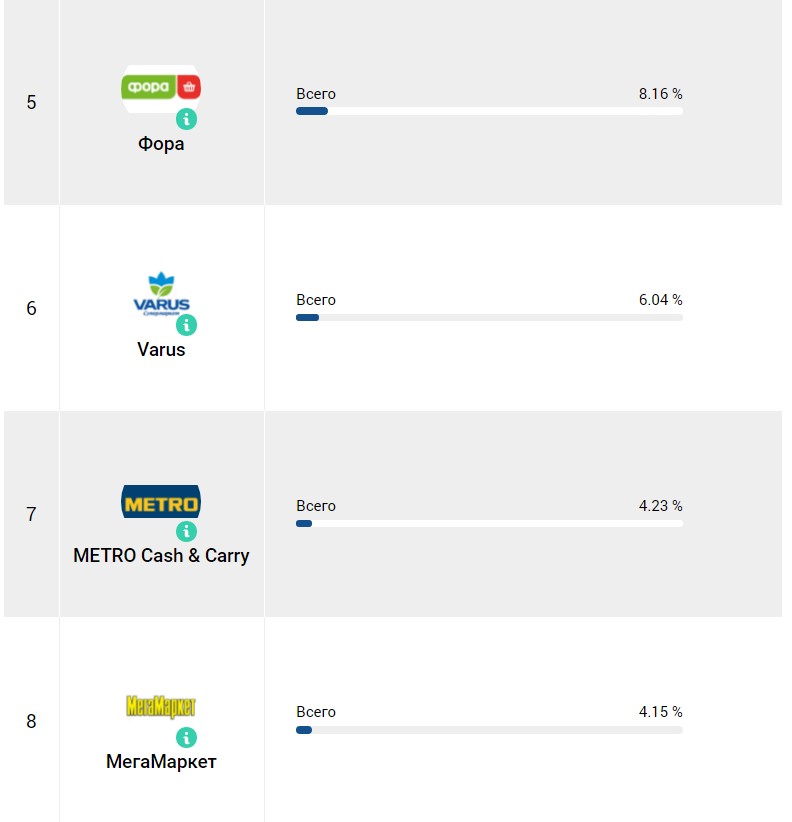Click the info icon under the METRO logo
Image resolution: width=792 pixels, height=822 pixels.
(187, 532)
